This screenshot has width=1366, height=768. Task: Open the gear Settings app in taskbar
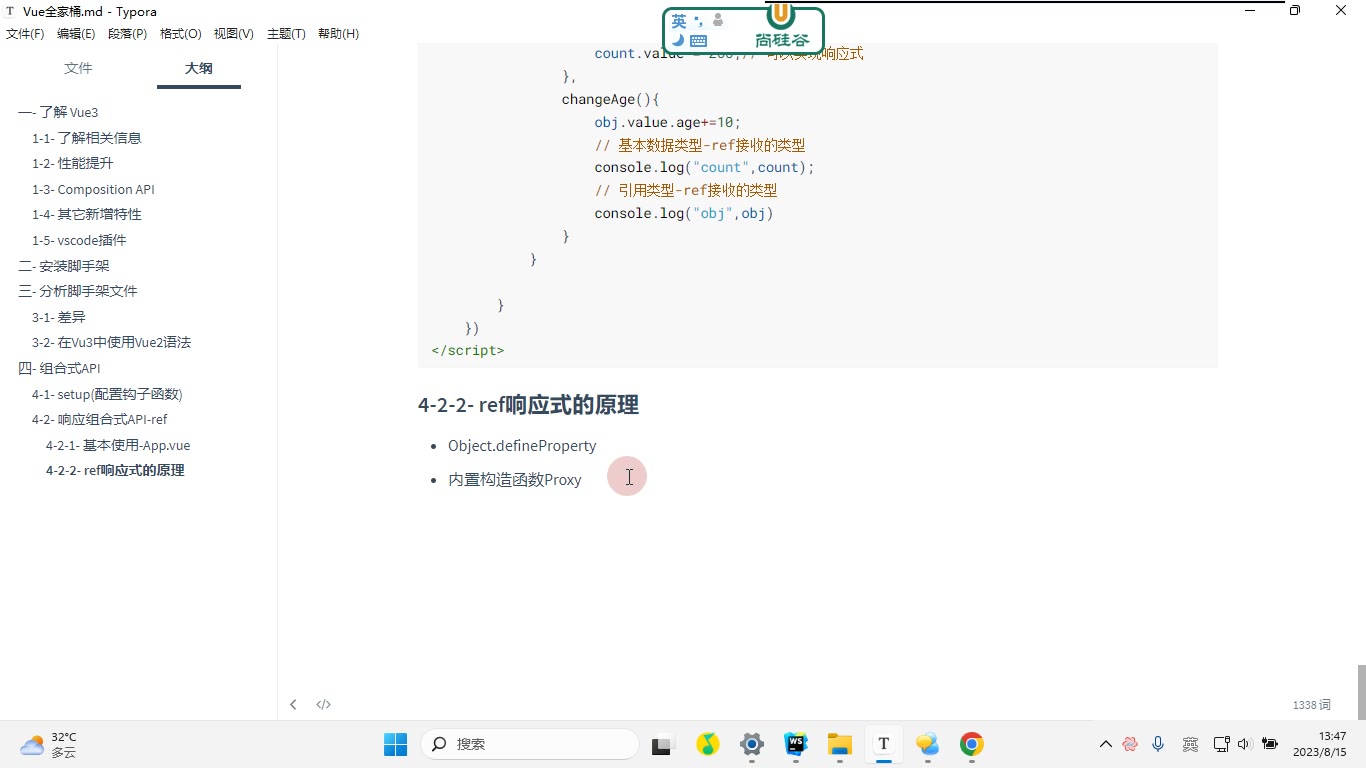(752, 744)
